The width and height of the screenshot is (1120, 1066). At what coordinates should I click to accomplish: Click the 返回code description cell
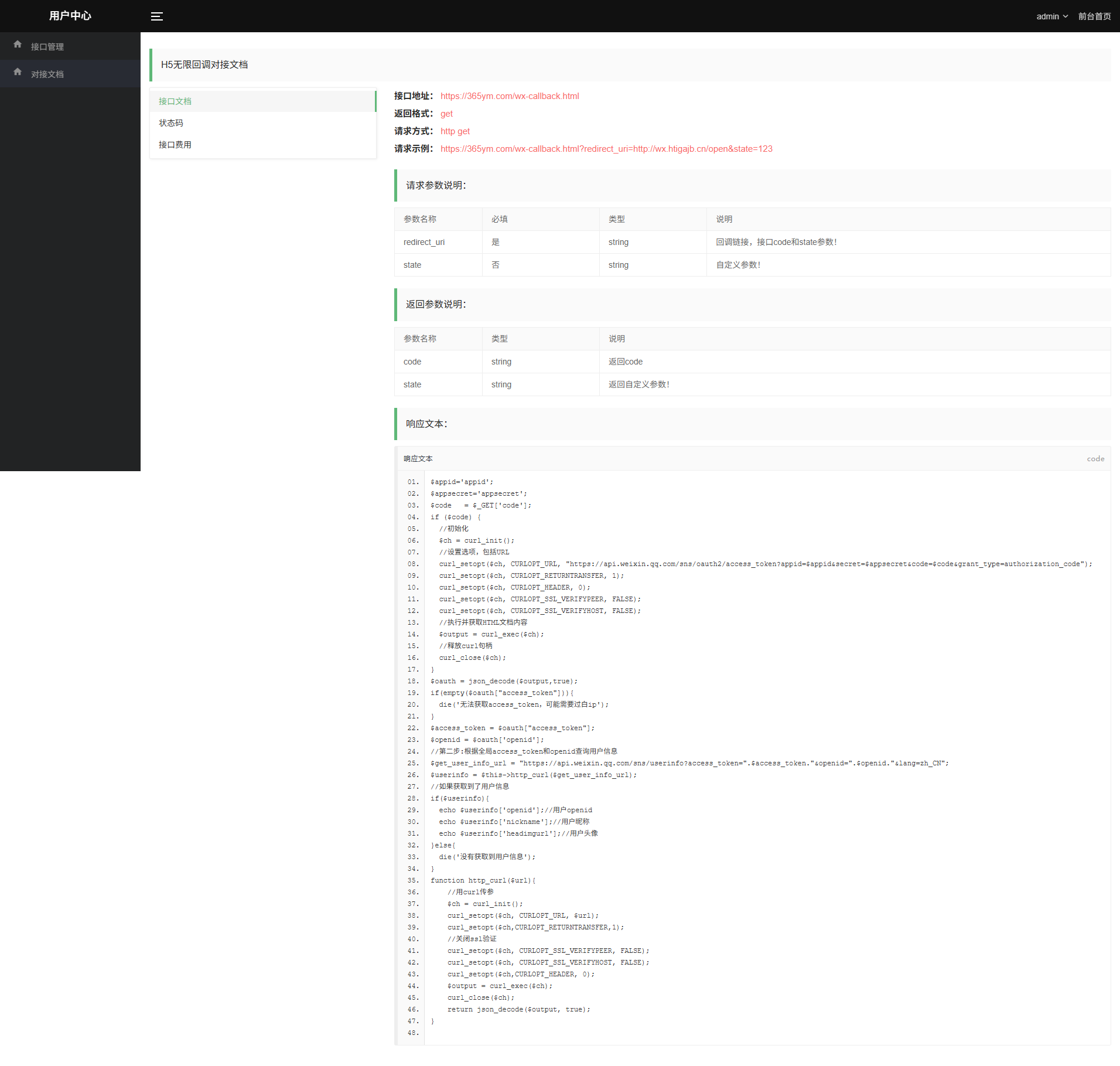626,362
